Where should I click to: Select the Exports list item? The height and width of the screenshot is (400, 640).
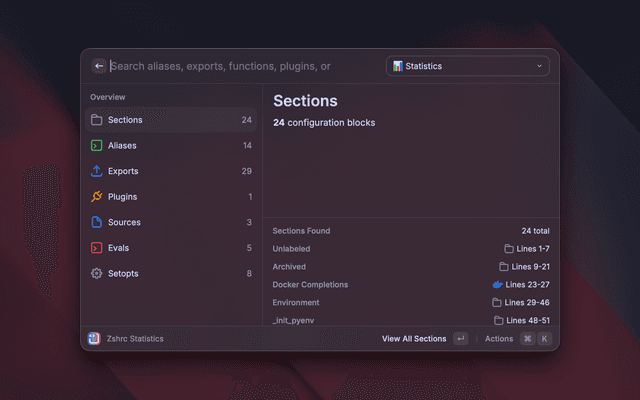[x=170, y=171]
